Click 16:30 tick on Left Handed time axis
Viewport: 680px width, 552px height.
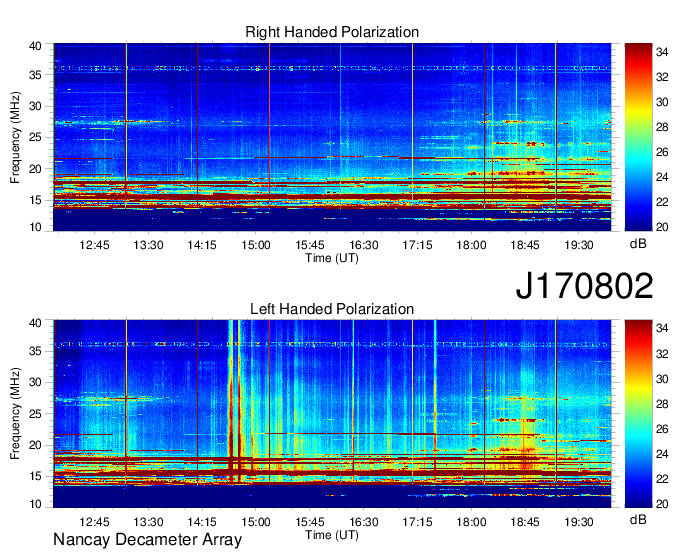pos(364,522)
